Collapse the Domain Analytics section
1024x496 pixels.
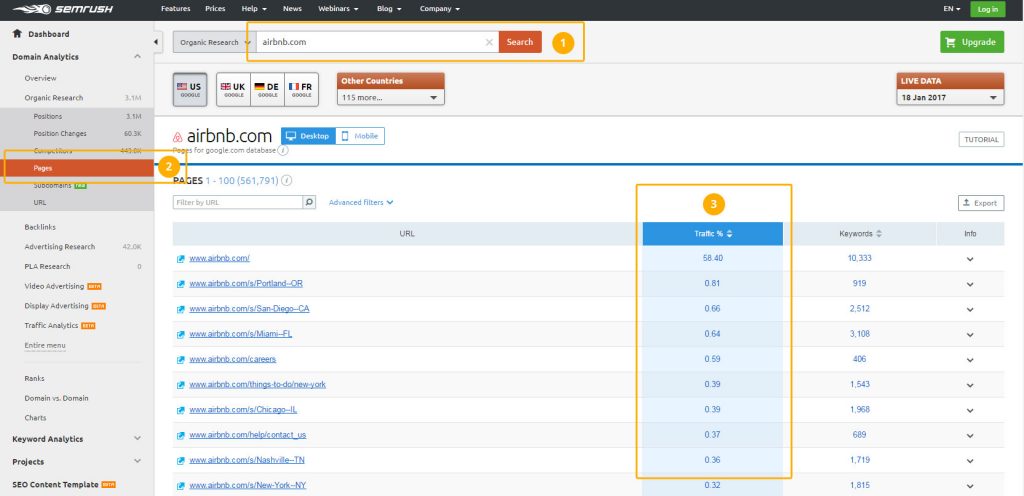137,57
